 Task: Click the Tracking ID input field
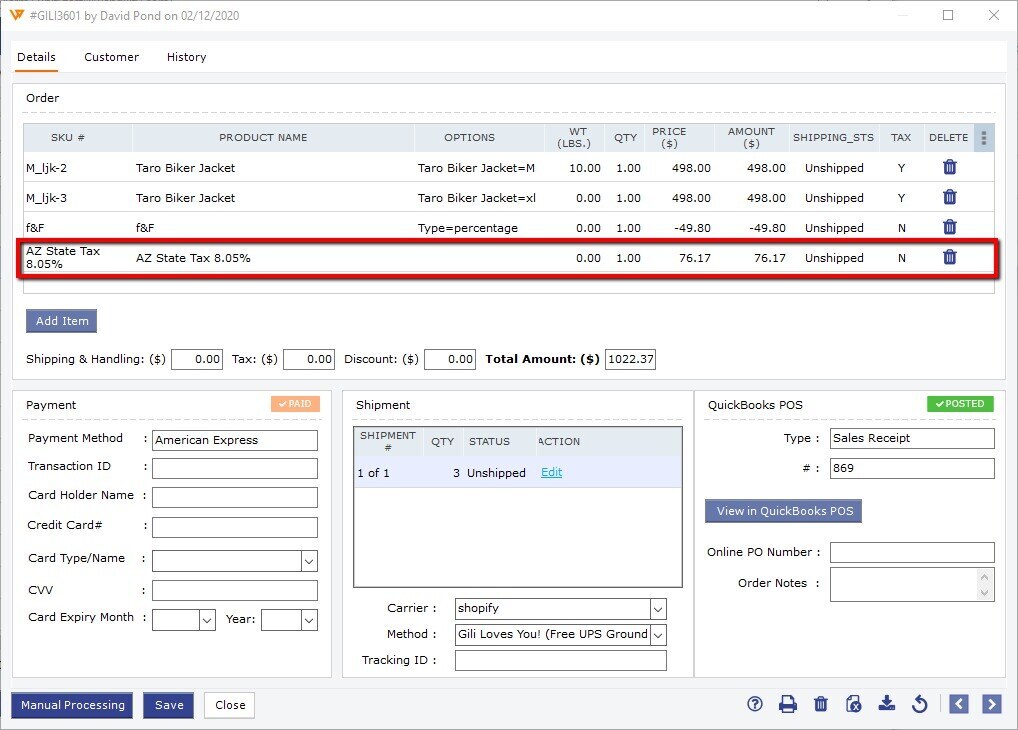560,660
